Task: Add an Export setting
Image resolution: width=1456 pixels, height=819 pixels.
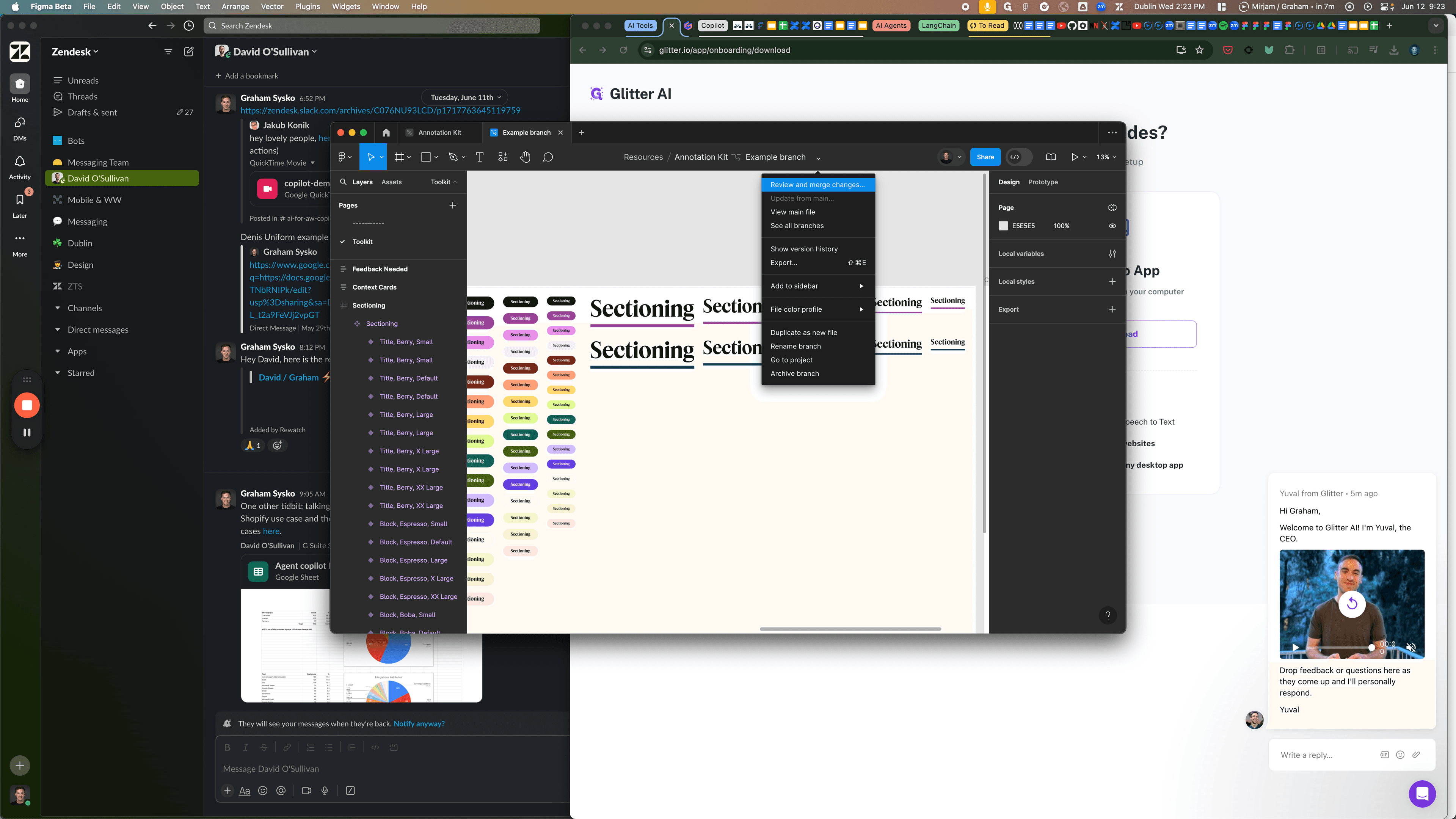Action: (1112, 310)
